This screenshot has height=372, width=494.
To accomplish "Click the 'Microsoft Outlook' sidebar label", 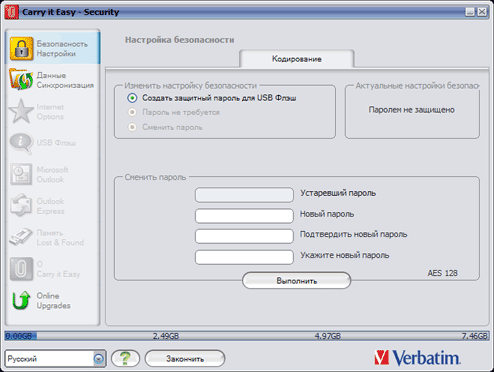I will pyautogui.click(x=52, y=175).
